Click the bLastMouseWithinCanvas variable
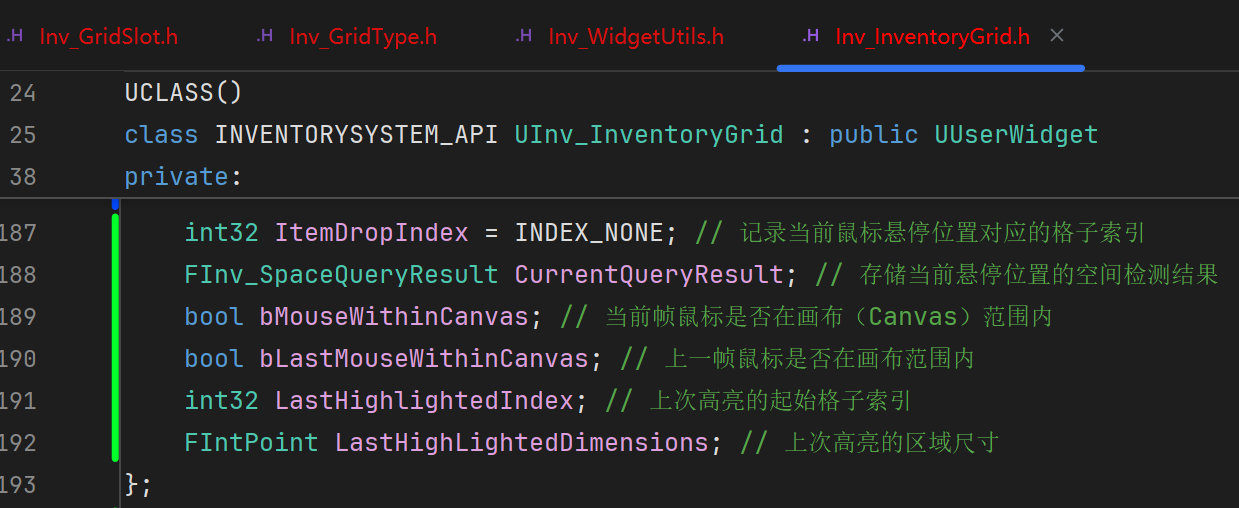The width and height of the screenshot is (1239, 508). 424,358
